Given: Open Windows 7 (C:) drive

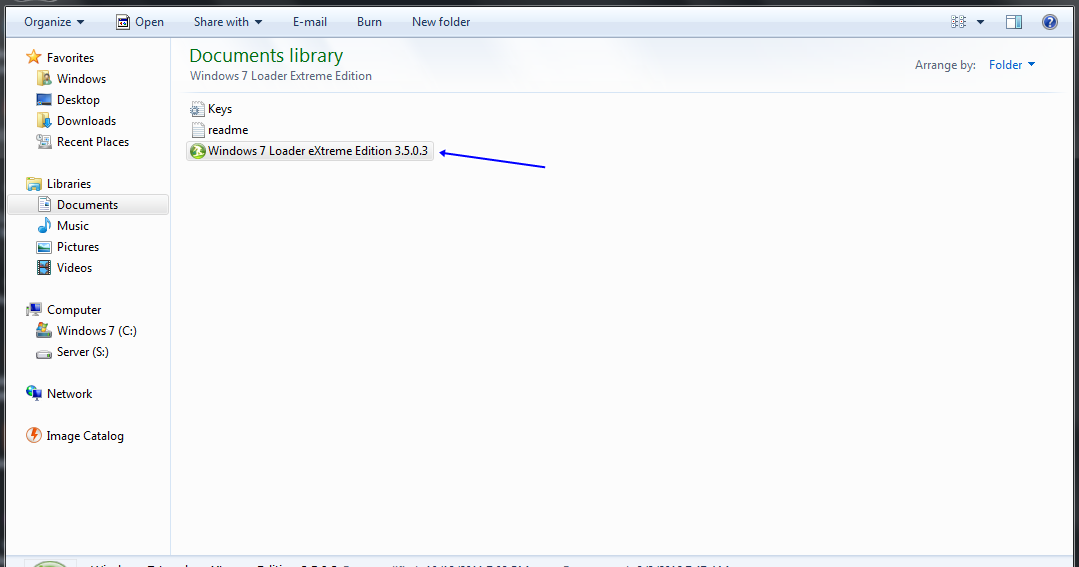Looking at the screenshot, I should click(97, 331).
